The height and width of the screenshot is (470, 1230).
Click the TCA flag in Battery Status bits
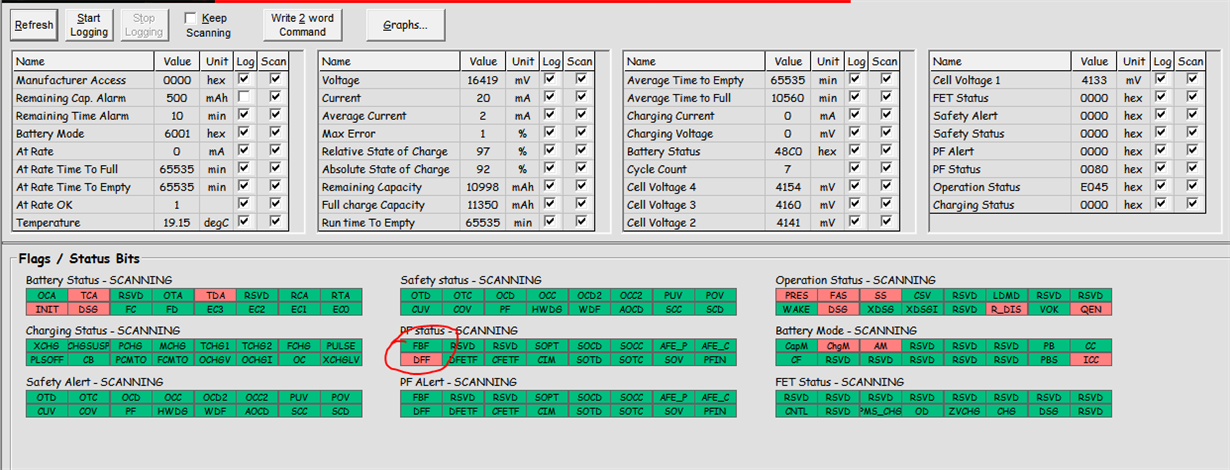pyautogui.click(x=88, y=296)
